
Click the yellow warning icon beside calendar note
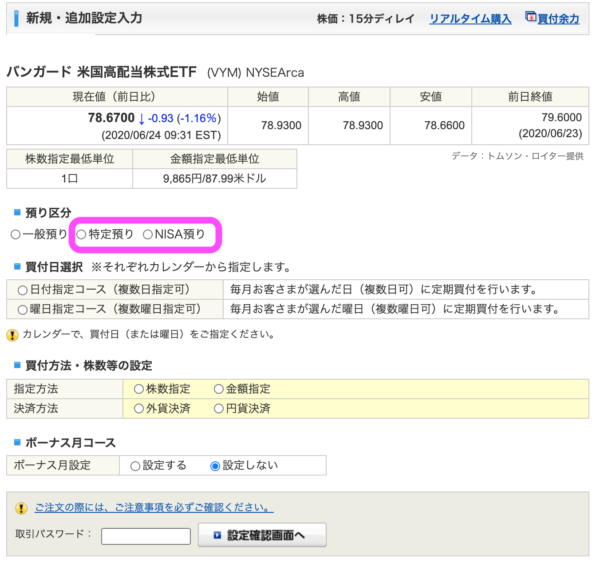click(13, 335)
